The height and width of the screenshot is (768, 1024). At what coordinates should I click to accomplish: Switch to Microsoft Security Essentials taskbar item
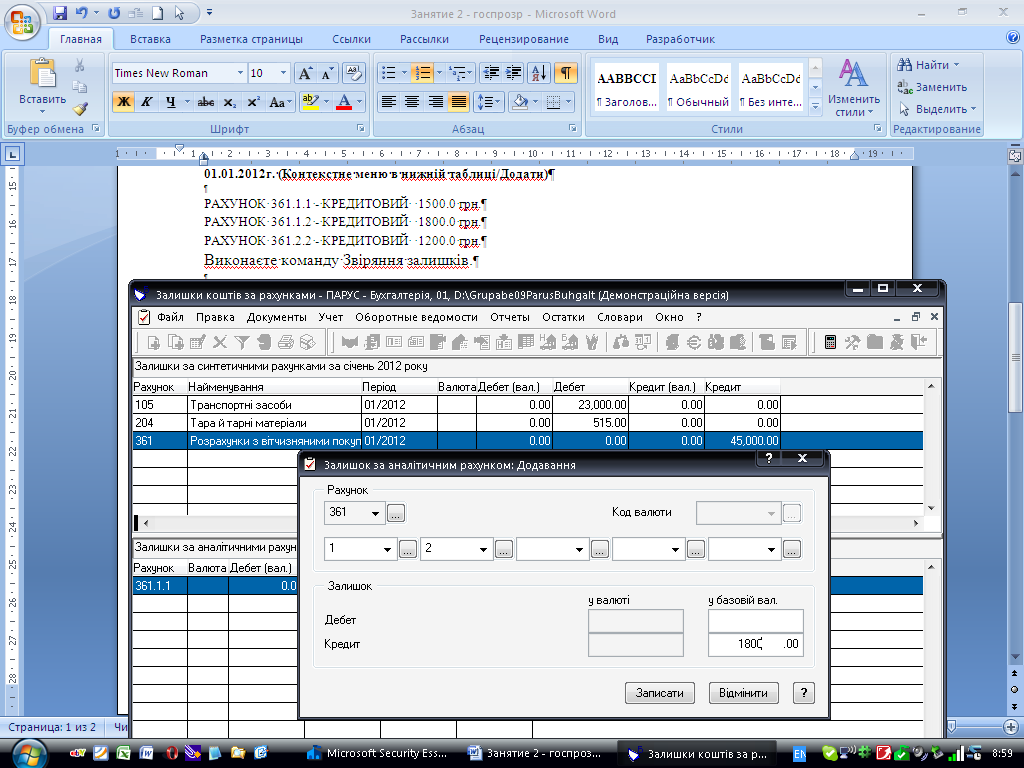point(377,754)
